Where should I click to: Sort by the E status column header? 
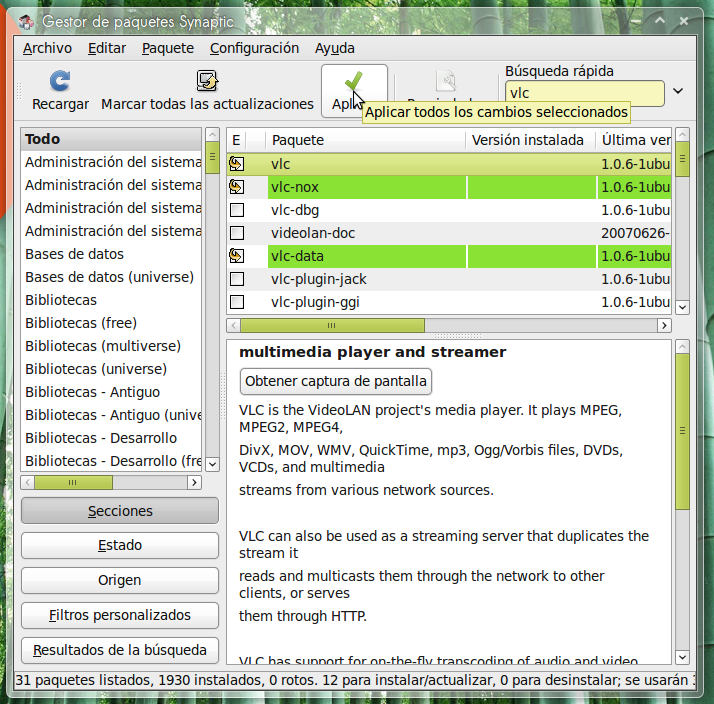click(236, 140)
